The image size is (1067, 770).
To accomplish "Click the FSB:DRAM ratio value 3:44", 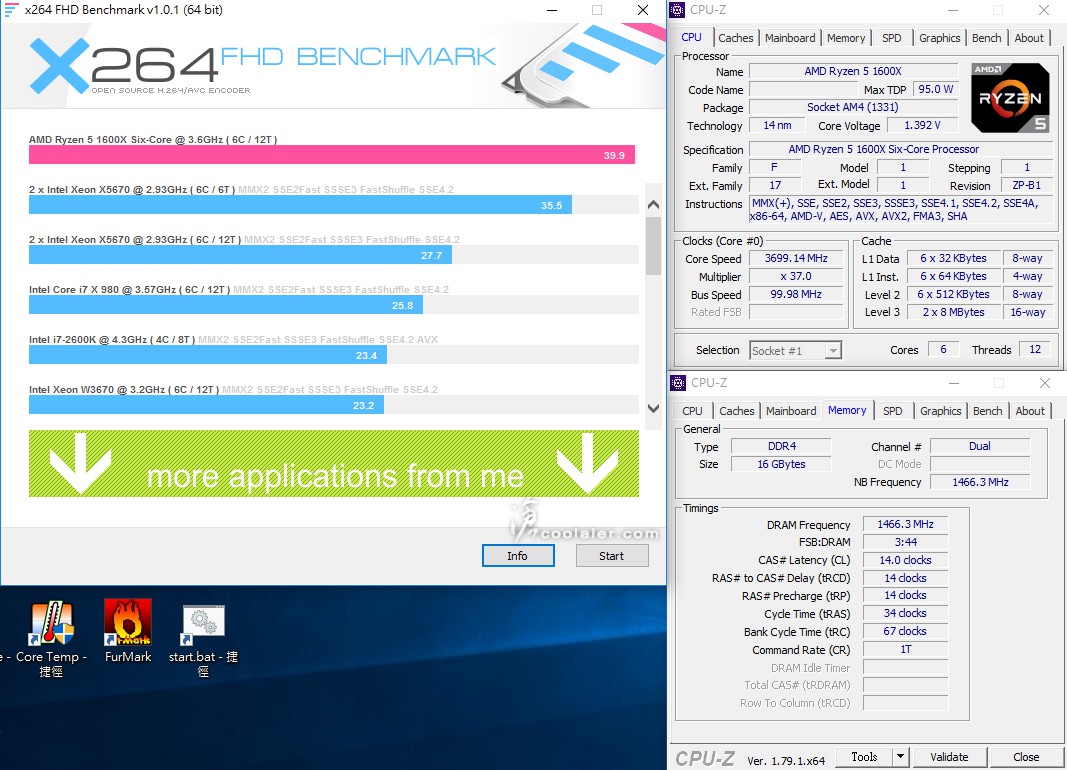I will coord(905,542).
